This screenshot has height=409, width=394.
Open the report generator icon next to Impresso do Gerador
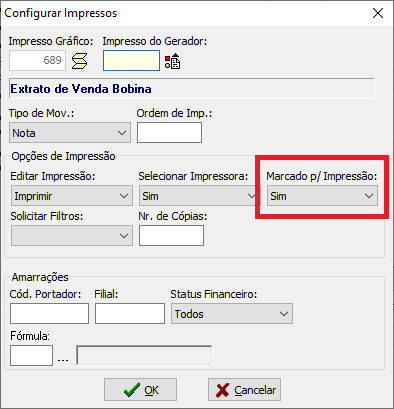coord(172,61)
